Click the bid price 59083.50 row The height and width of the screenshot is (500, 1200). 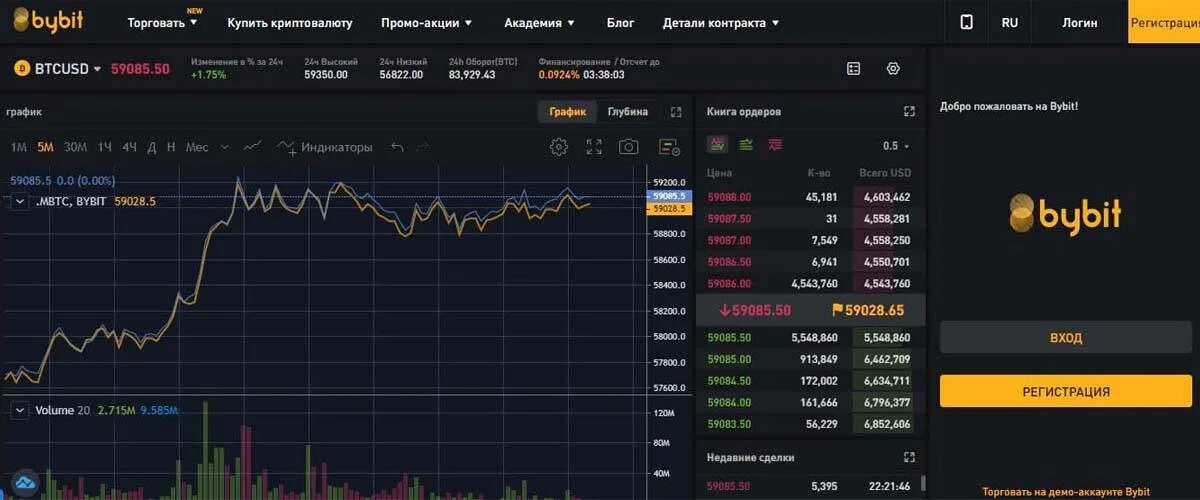coord(811,424)
